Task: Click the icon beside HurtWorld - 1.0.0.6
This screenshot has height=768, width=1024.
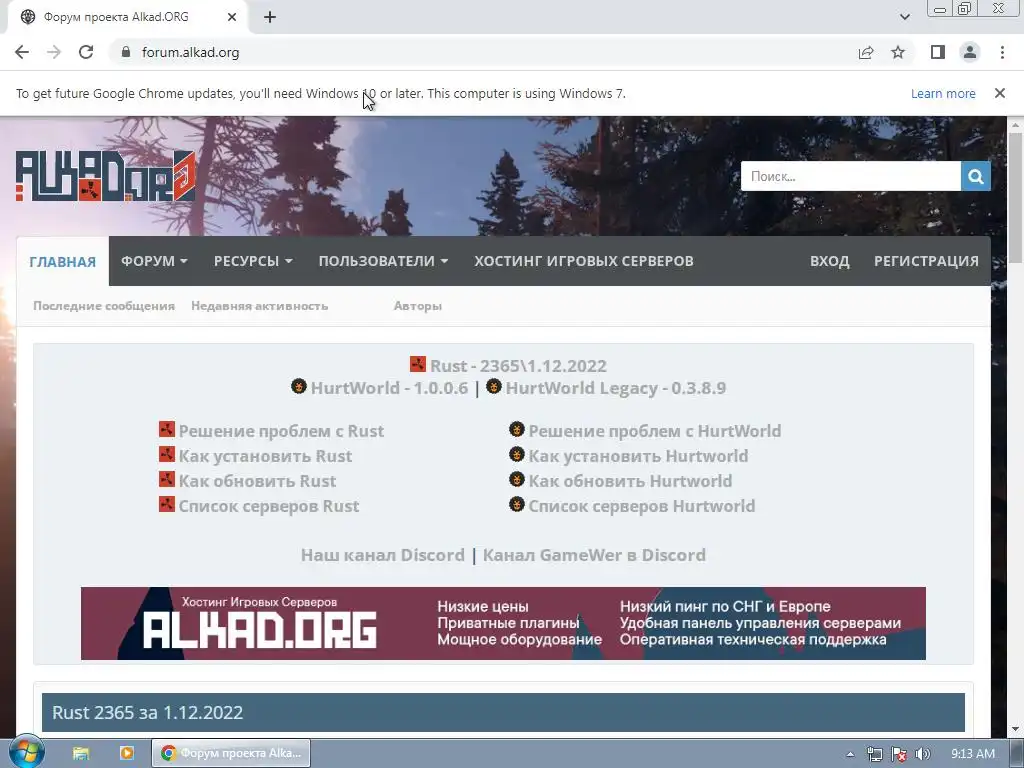Action: 298,386
